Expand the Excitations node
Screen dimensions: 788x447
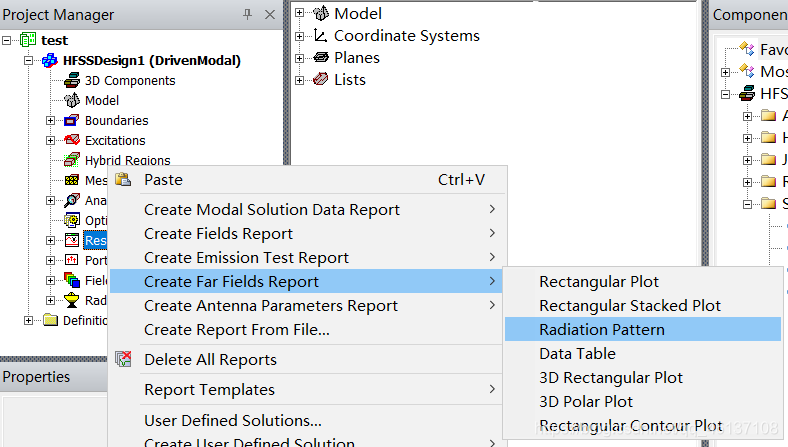tap(50, 140)
